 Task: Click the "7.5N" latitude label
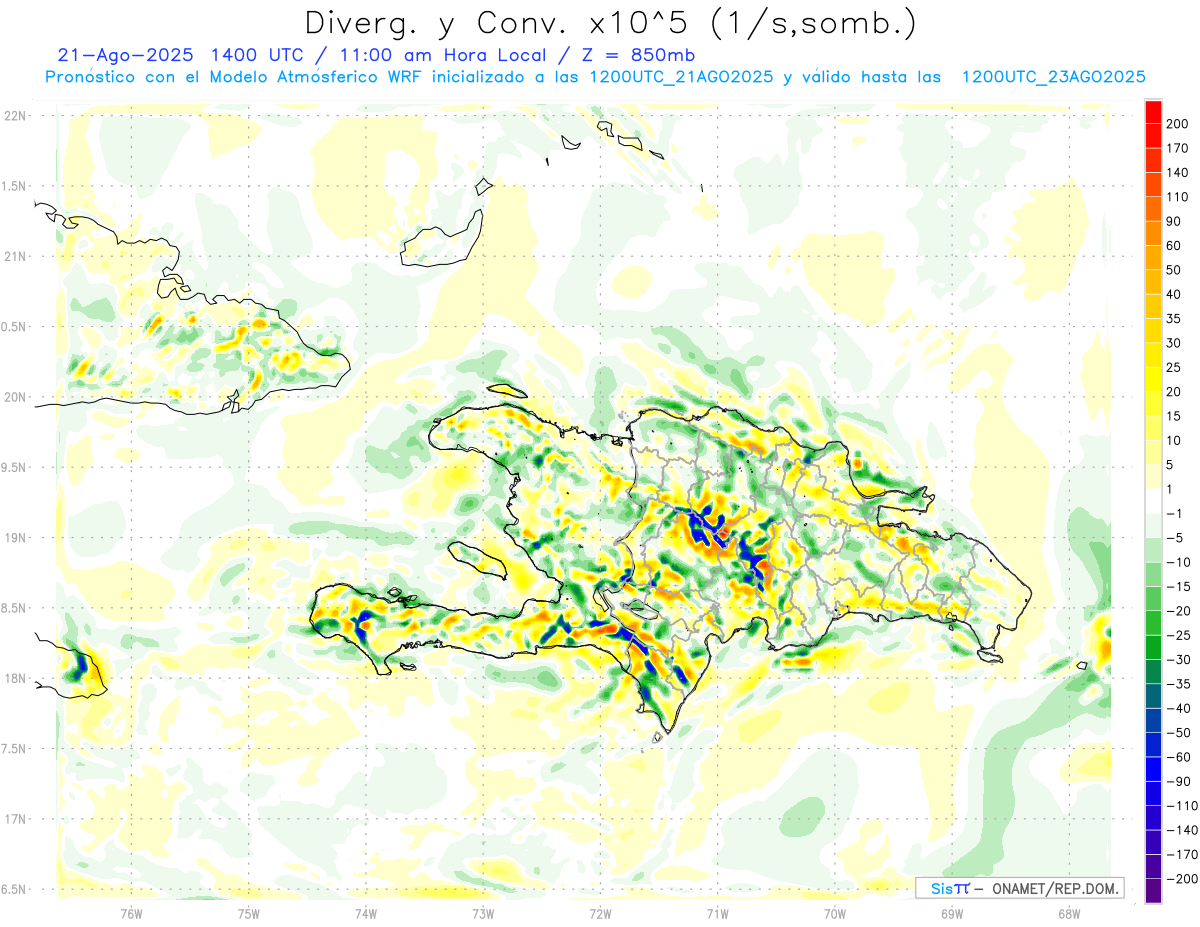coord(14,748)
